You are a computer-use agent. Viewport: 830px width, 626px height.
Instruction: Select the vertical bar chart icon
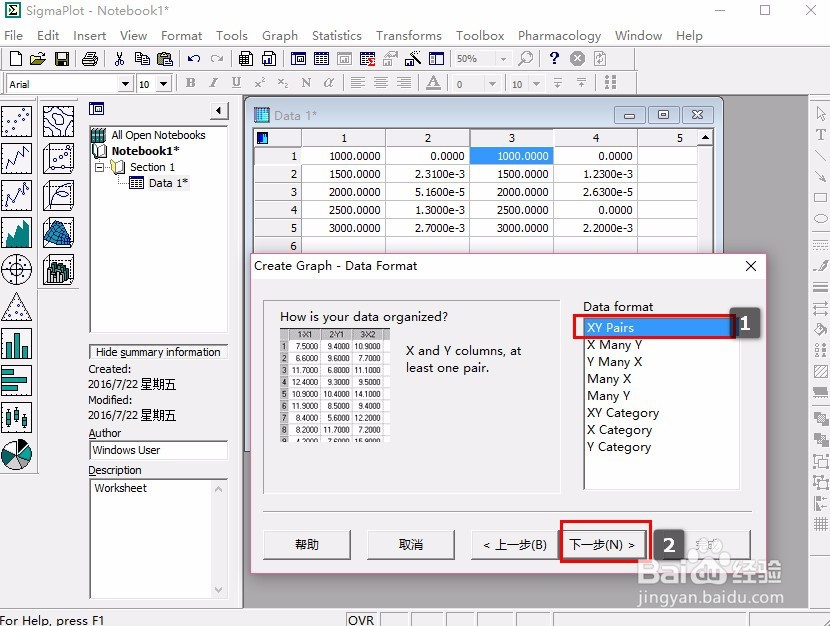(16, 343)
